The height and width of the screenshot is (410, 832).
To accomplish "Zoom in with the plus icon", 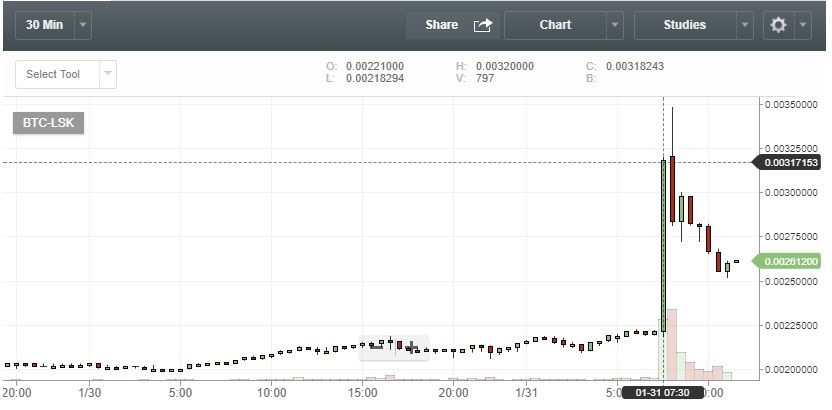I will [411, 347].
